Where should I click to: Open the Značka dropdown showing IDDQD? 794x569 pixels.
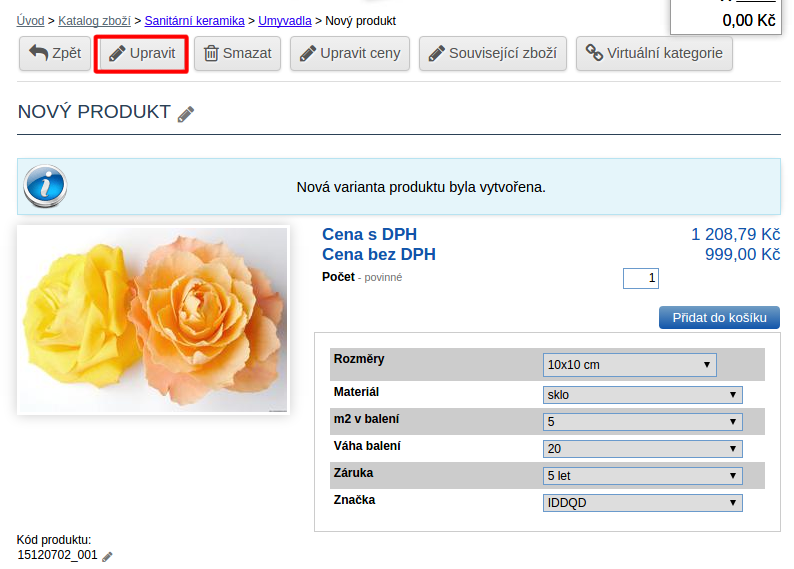[x=642, y=502]
